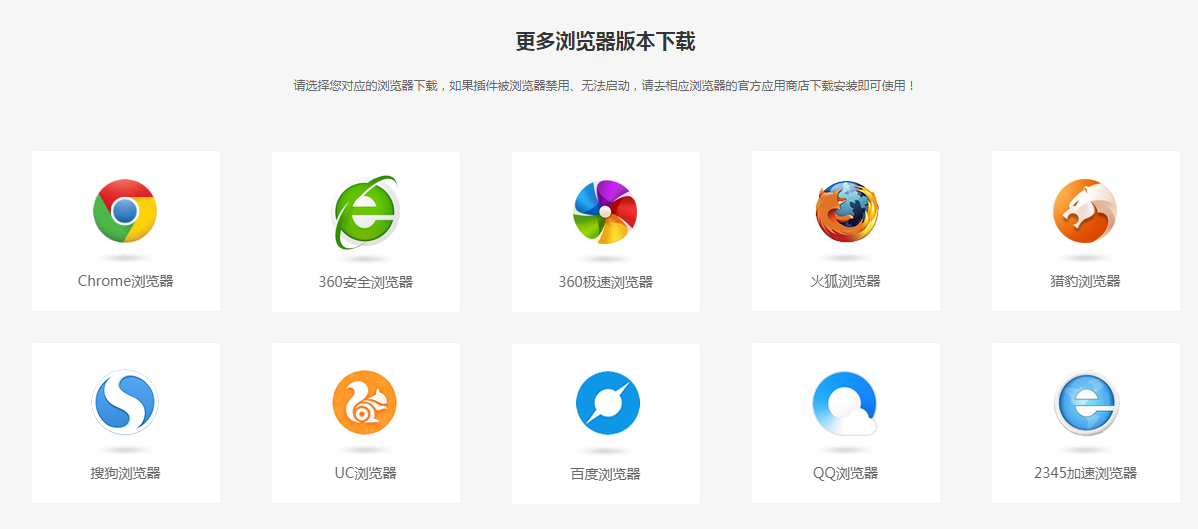This screenshot has width=1198, height=529.
Task: Open the Chrome浏览器 download link
Action: (126, 281)
